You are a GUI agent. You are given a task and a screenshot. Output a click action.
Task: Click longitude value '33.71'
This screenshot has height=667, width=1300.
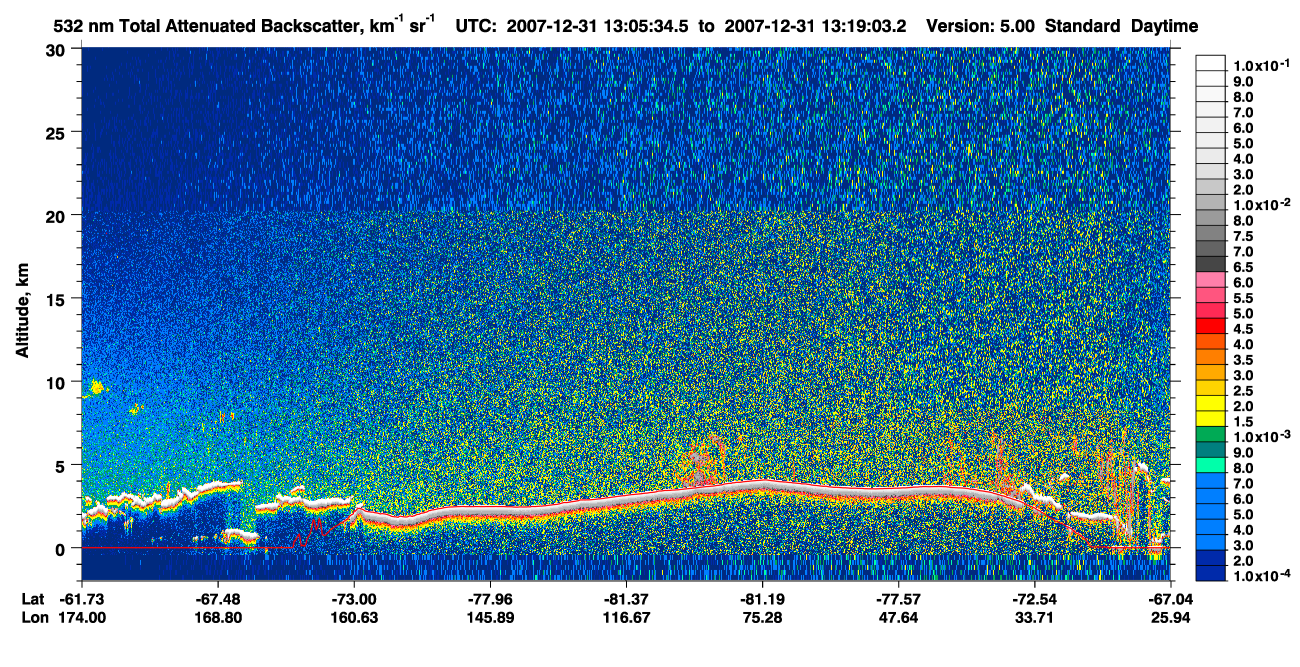[x=1034, y=617]
